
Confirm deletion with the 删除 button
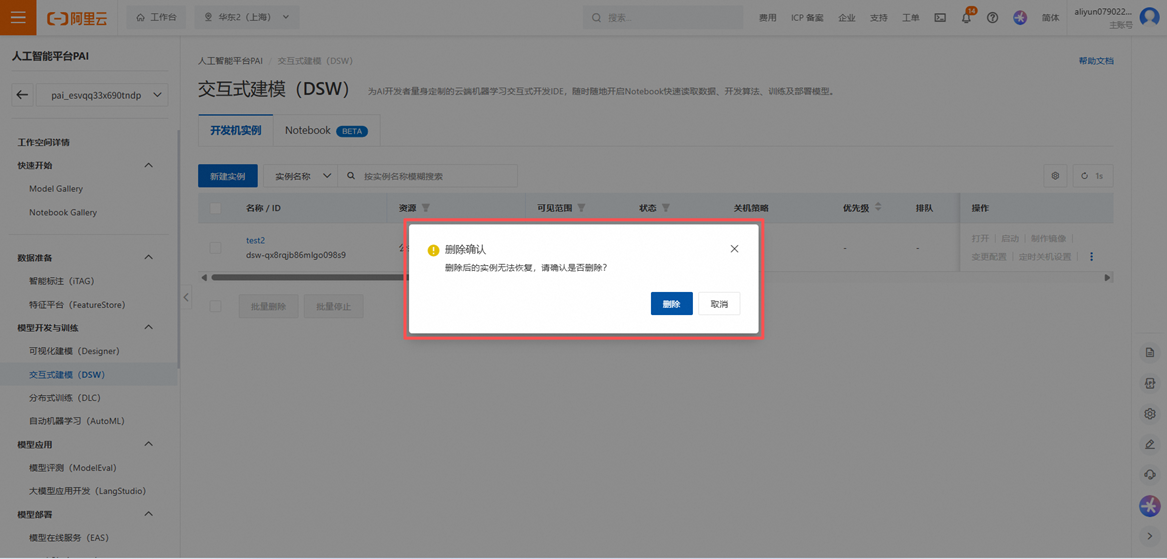pyautogui.click(x=671, y=304)
